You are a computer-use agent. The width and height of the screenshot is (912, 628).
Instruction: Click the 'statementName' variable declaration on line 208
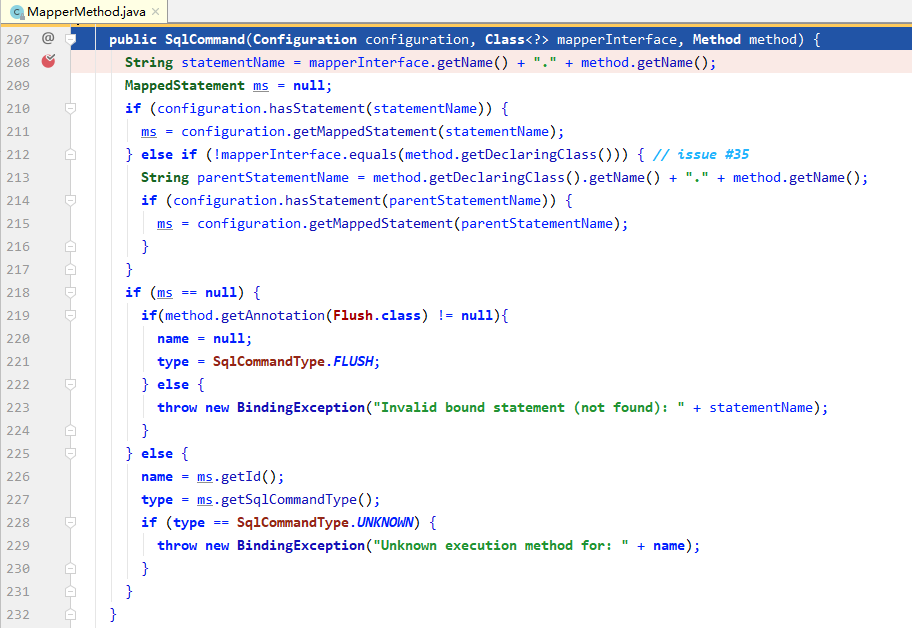click(x=233, y=62)
